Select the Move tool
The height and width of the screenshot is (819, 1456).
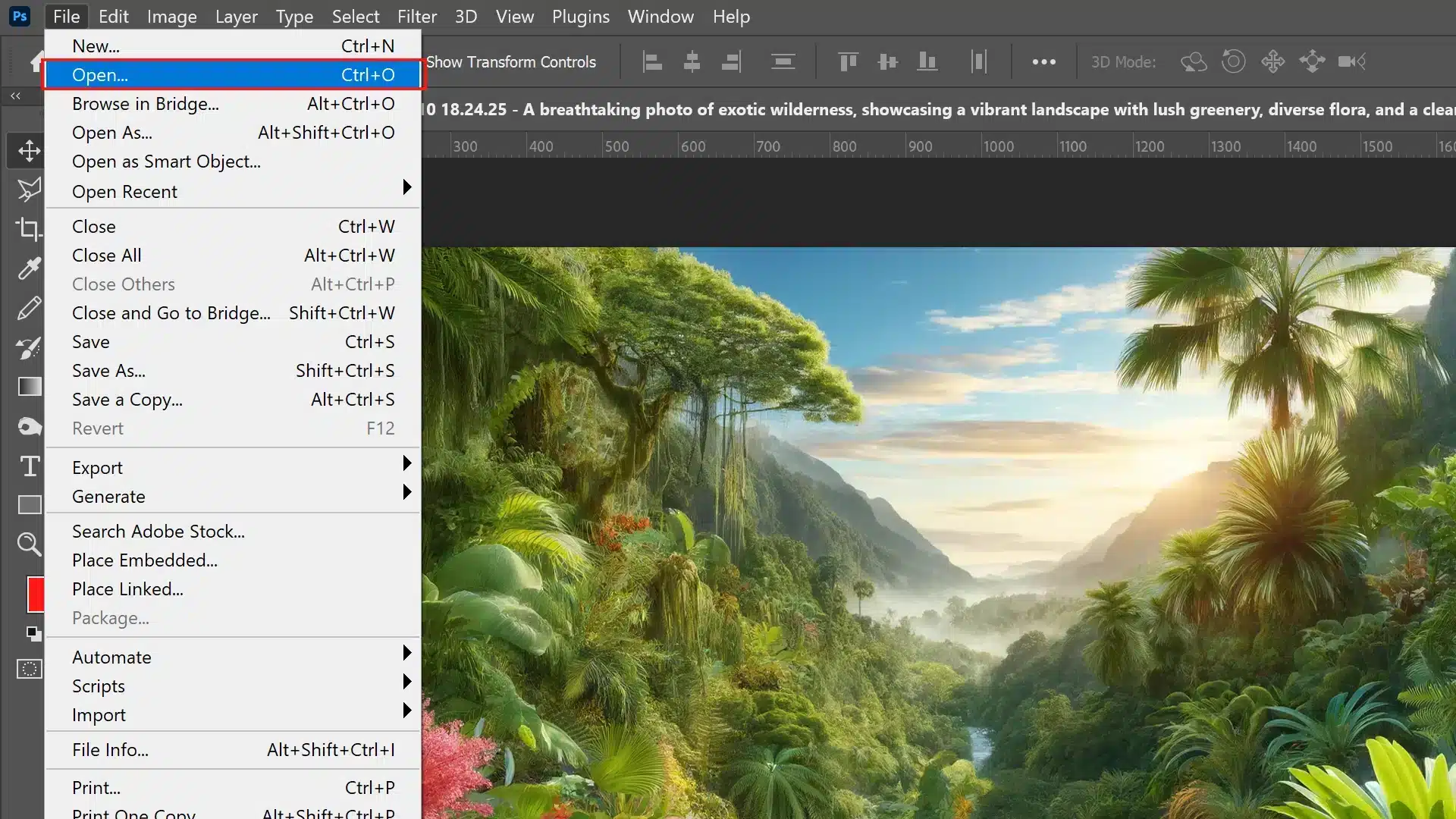[x=29, y=150]
